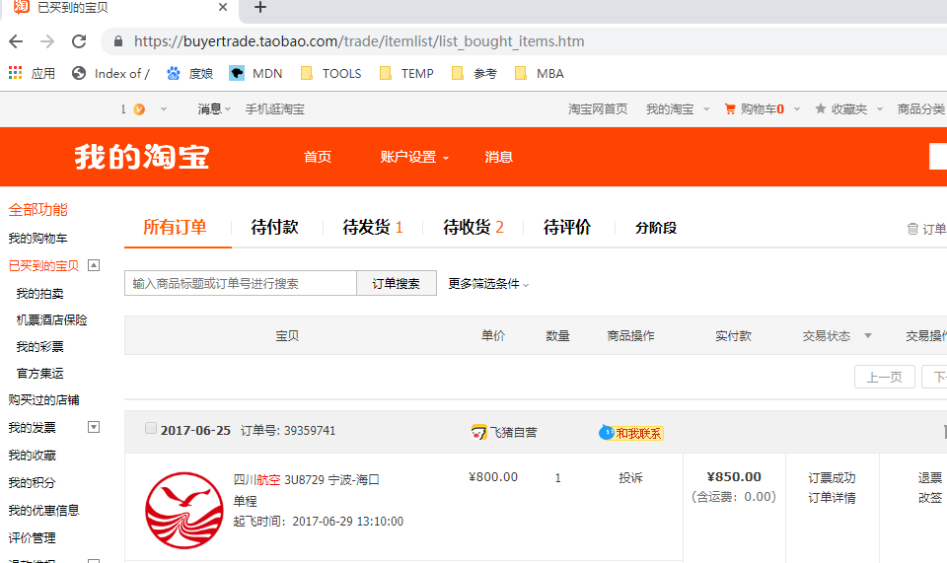Click 投诉 for the flight order
947x563 pixels.
tap(631, 478)
